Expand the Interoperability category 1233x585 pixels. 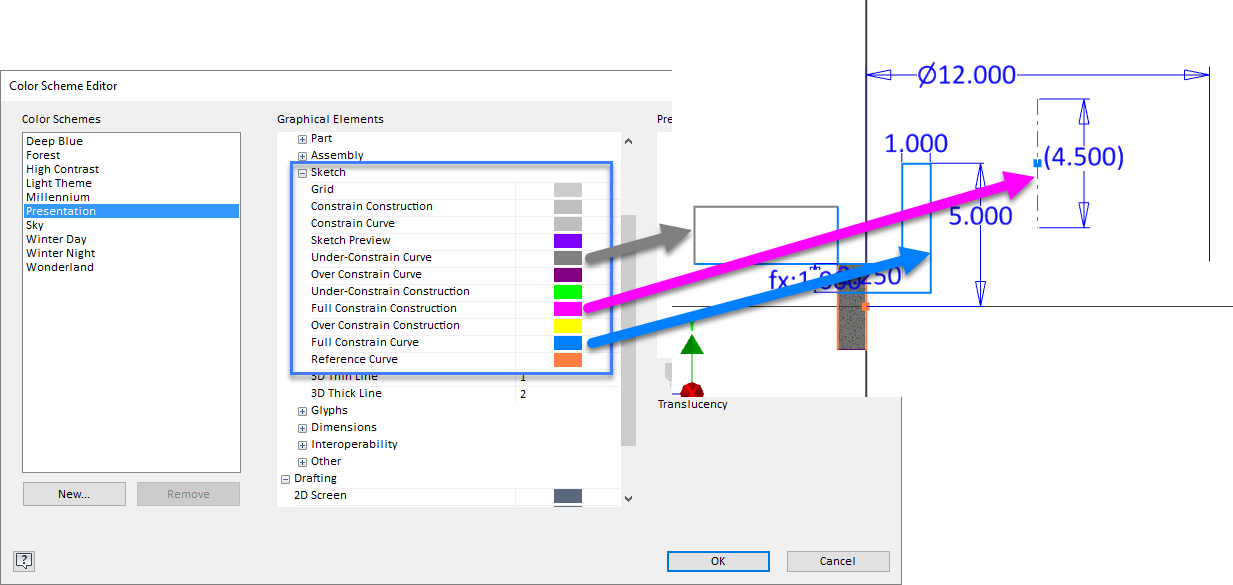(302, 444)
